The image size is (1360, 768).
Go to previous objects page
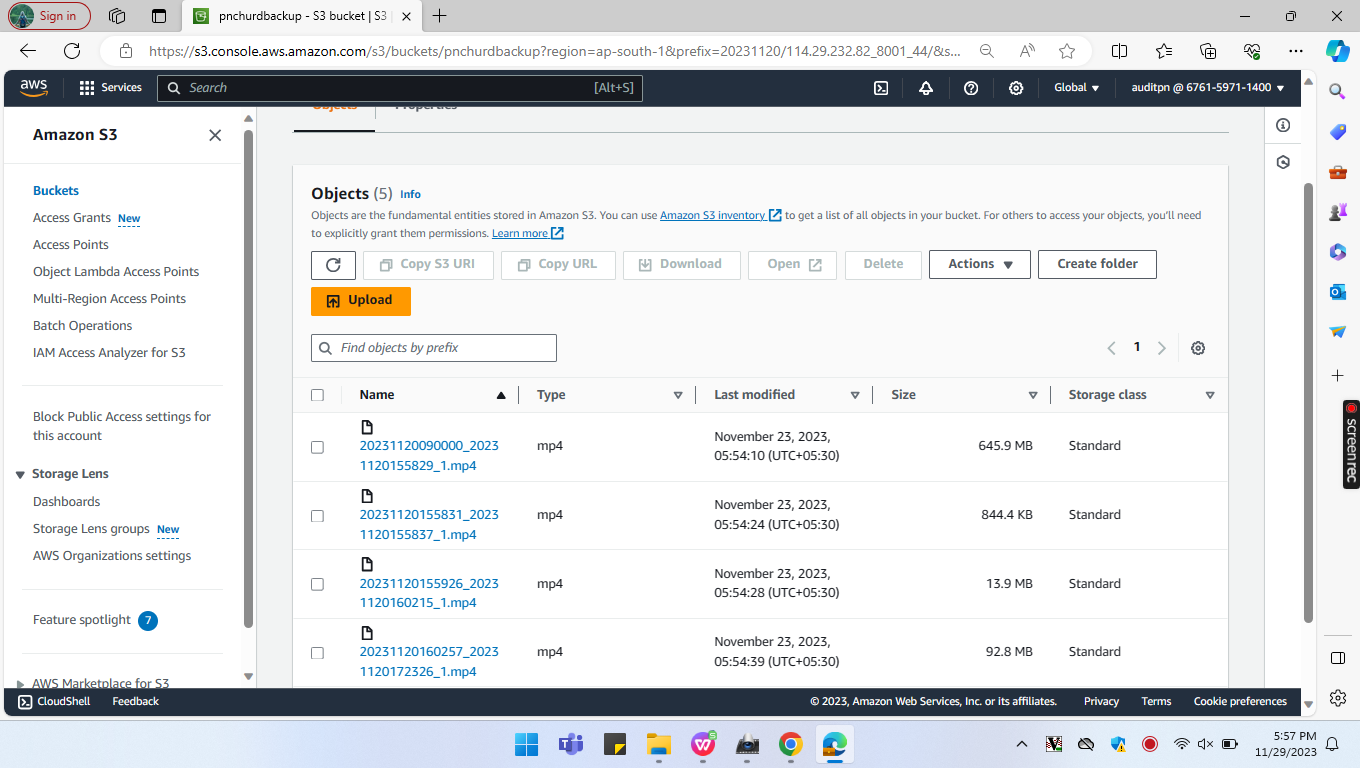click(1112, 348)
